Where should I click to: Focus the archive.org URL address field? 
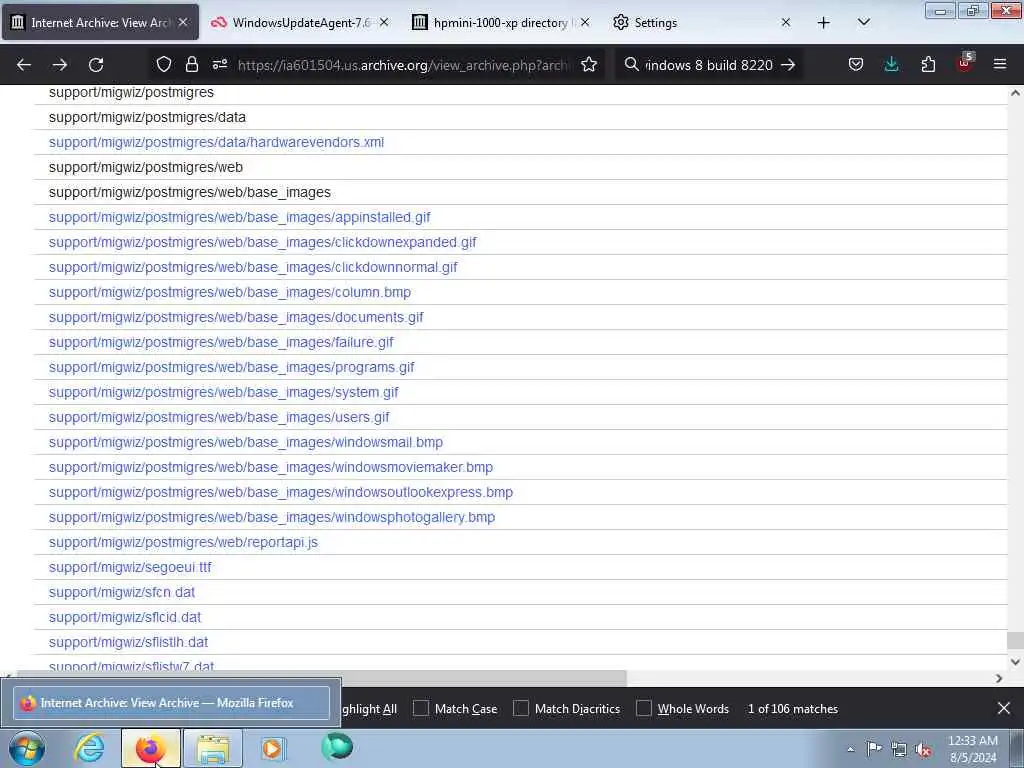[403, 65]
